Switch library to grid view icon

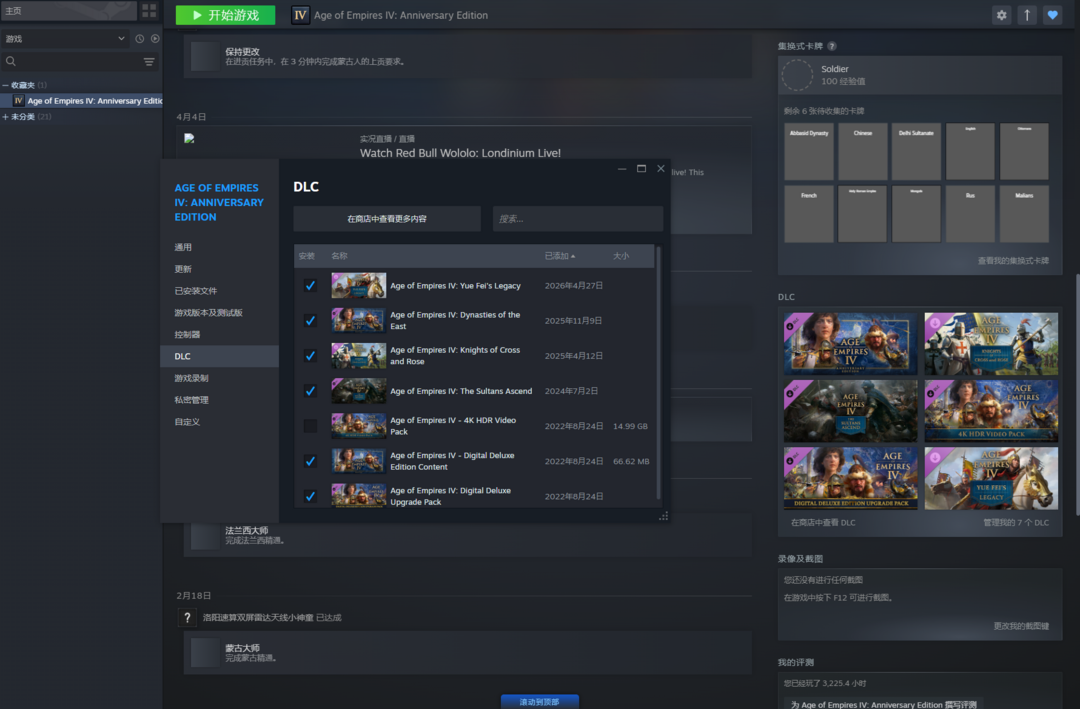click(x=149, y=11)
